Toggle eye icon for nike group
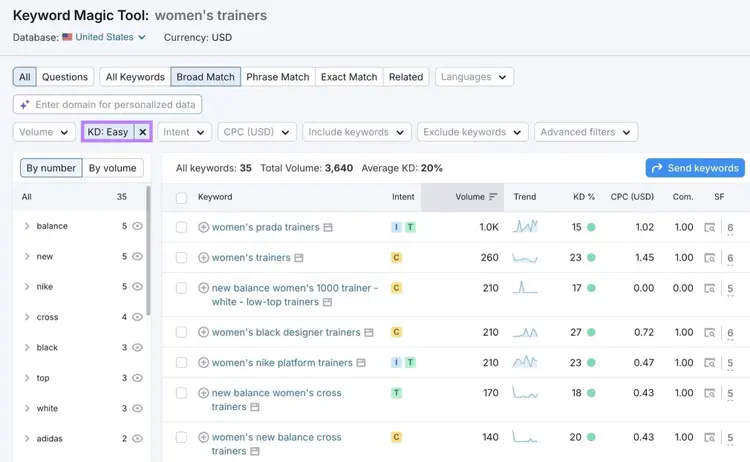The image size is (750, 462). 137,286
